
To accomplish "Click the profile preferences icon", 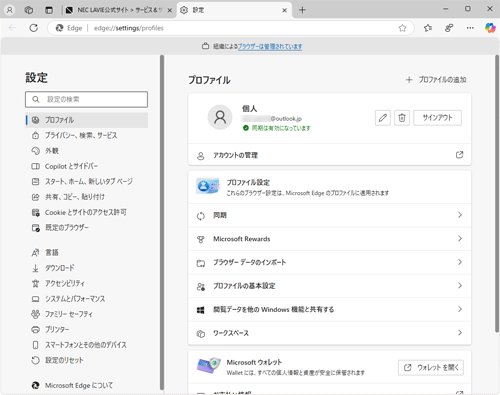I will [x=201, y=286].
